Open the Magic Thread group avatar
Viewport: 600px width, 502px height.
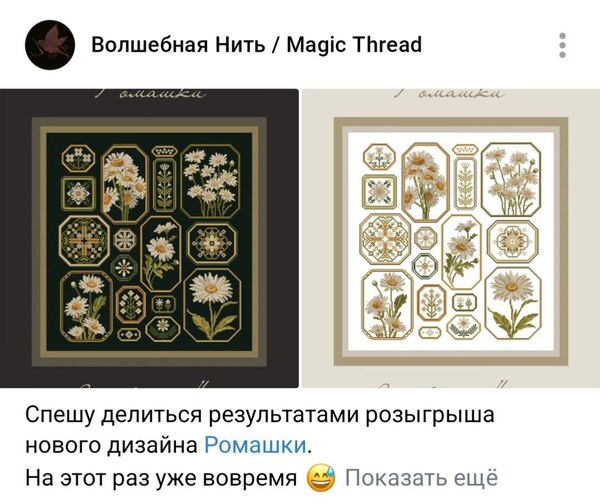click(50, 45)
